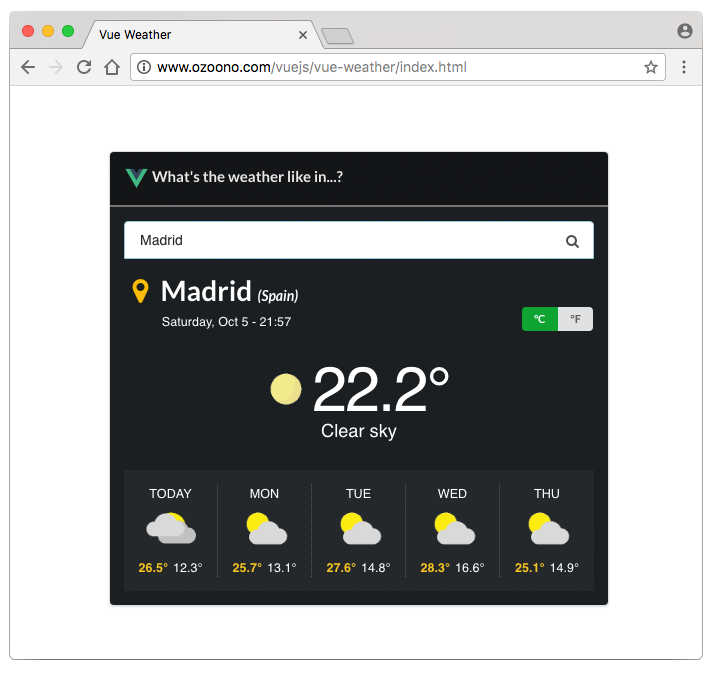
Task: Click the MON forecast label
Action: click(x=264, y=494)
